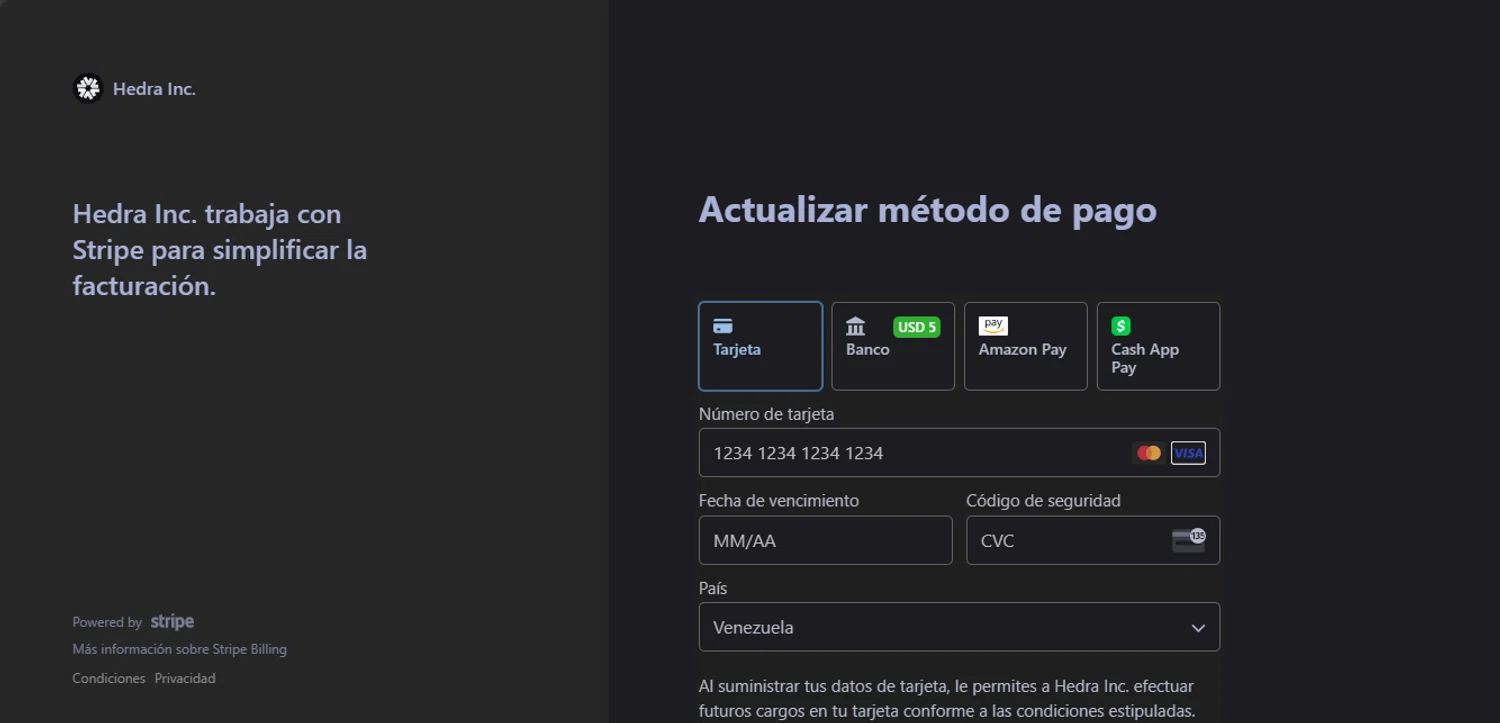1500x723 pixels.
Task: Click the green USD 5 badge
Action: pos(917,327)
